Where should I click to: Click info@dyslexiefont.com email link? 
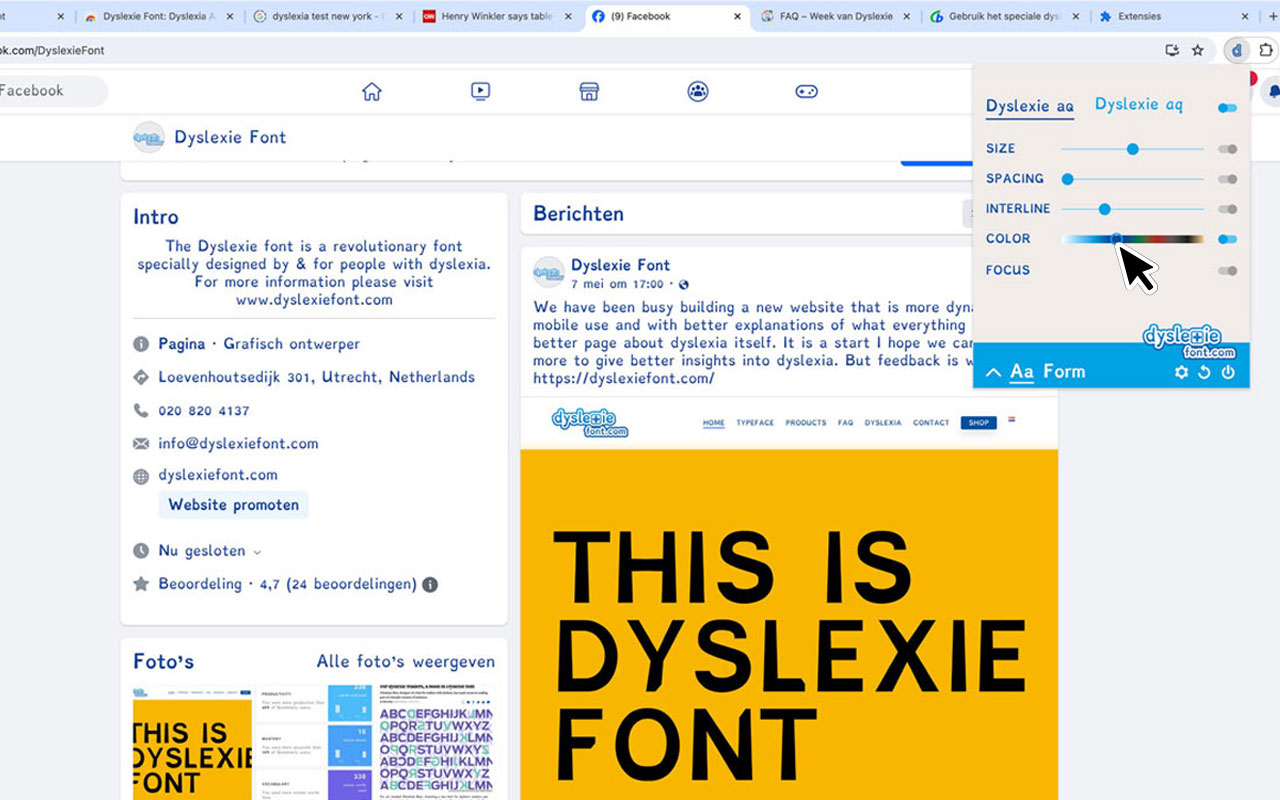(x=238, y=443)
